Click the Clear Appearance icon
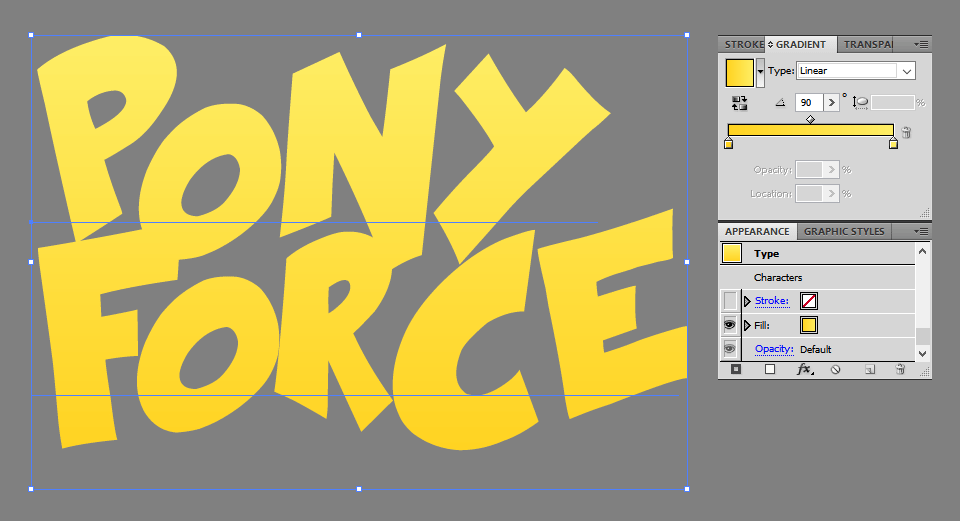This screenshot has width=960, height=521. 836,369
